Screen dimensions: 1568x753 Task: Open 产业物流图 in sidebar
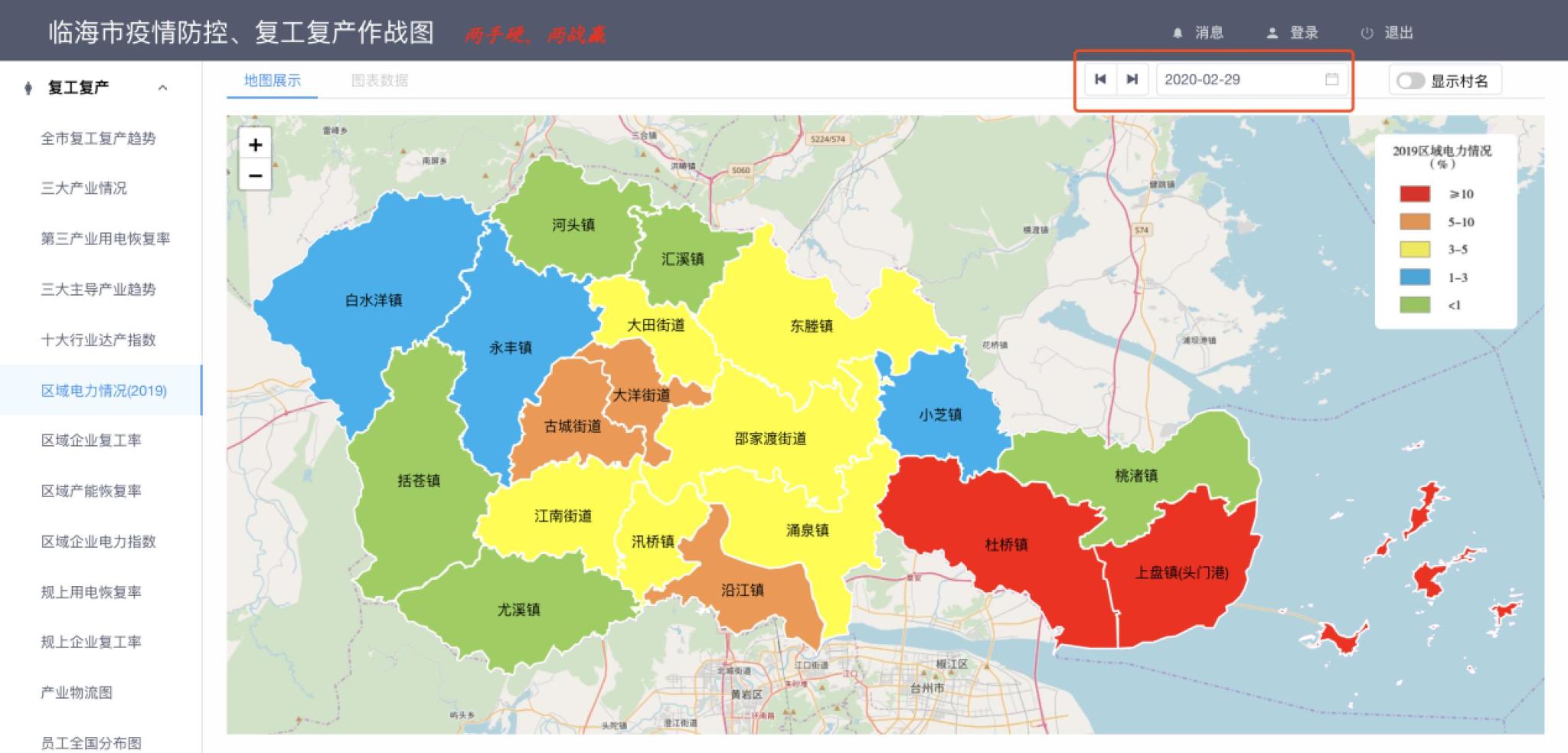pos(77,692)
